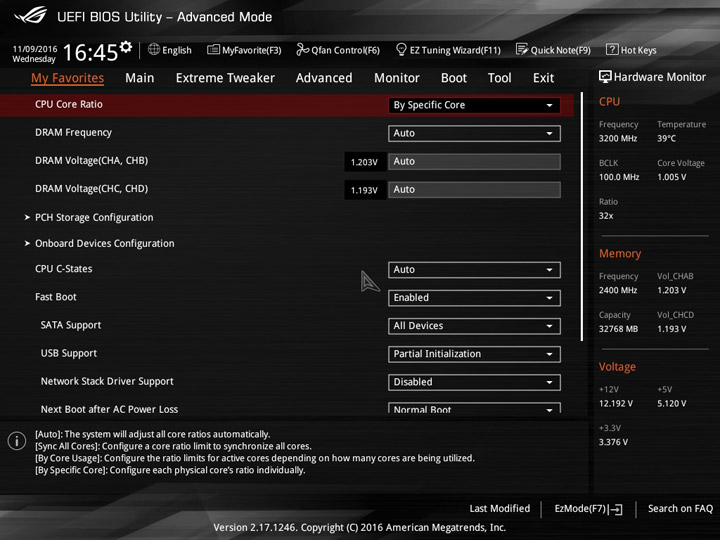This screenshot has width=720, height=540.
Task: Select English language option
Action: click(177, 50)
